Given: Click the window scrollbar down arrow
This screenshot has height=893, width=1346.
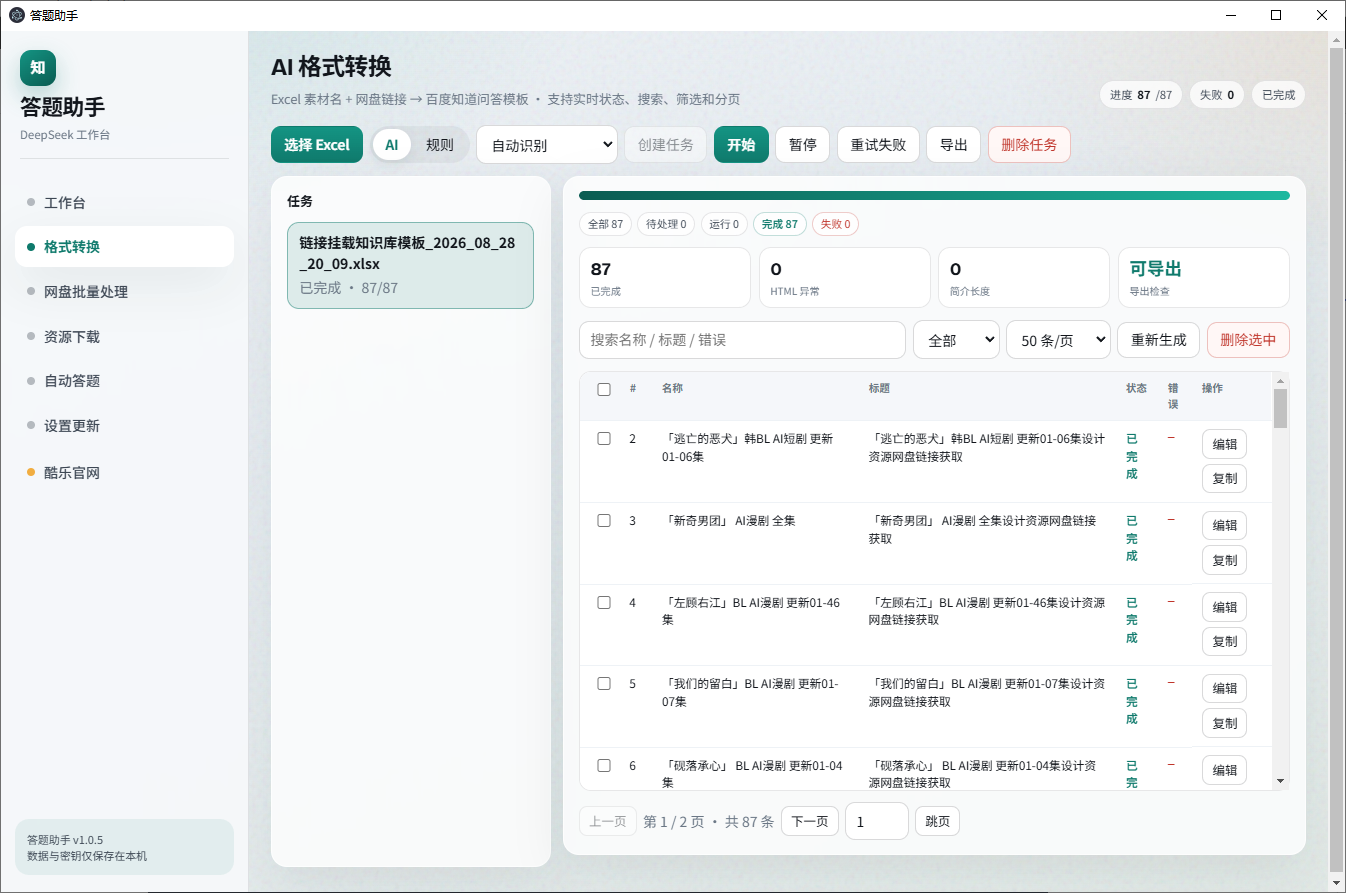Looking at the screenshot, I should click(1337, 883).
